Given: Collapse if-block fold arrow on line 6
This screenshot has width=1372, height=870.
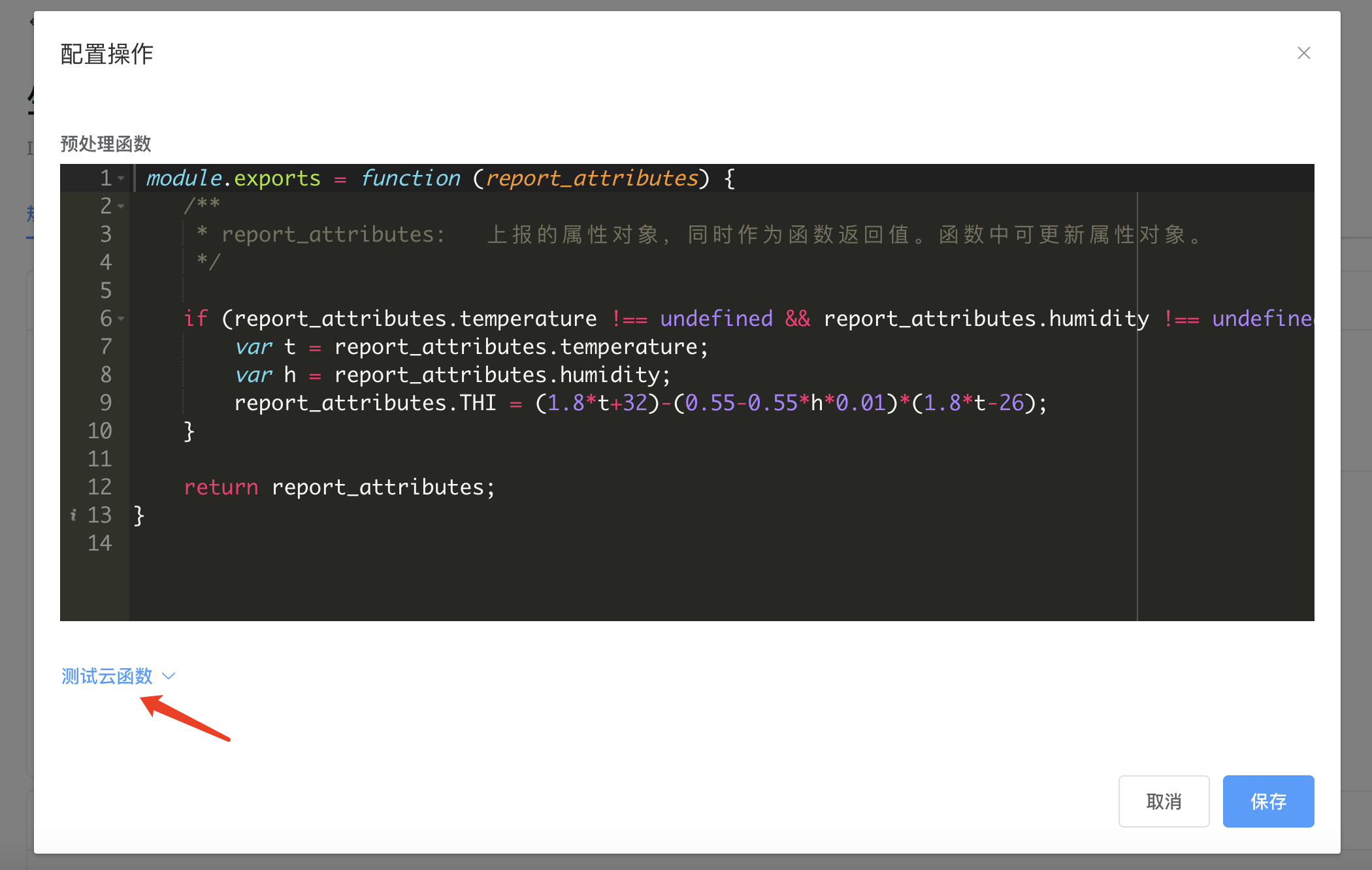Looking at the screenshot, I should pos(121,319).
